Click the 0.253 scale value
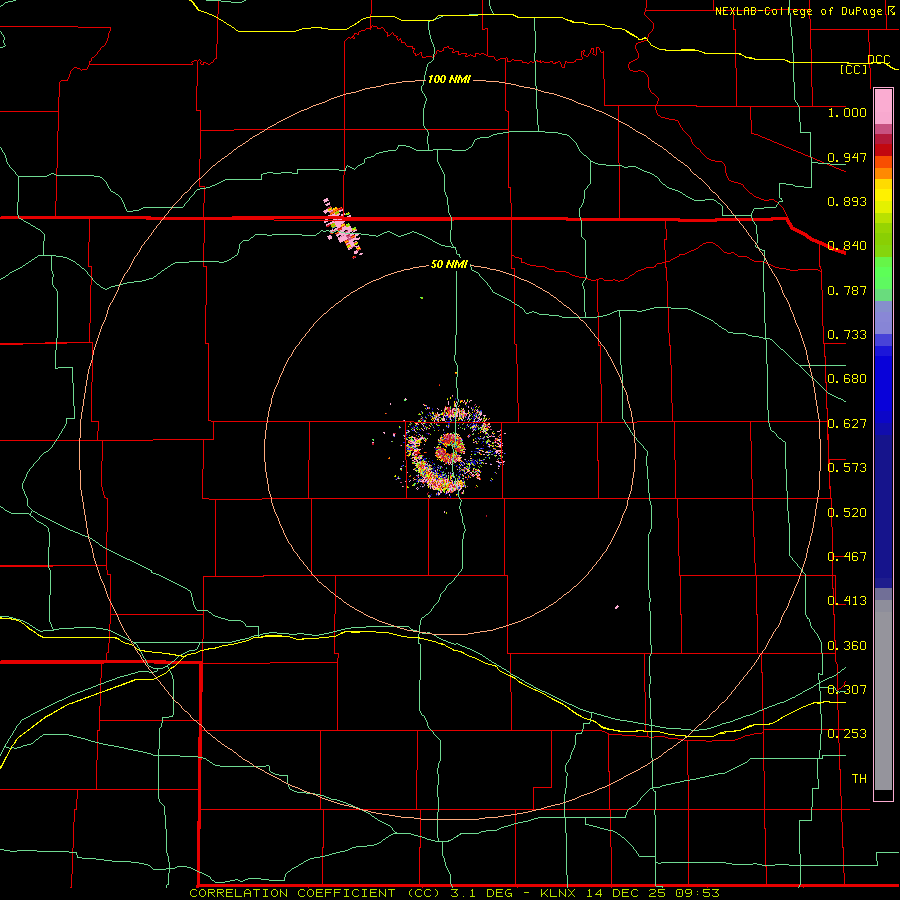900x900 pixels. coord(847,734)
